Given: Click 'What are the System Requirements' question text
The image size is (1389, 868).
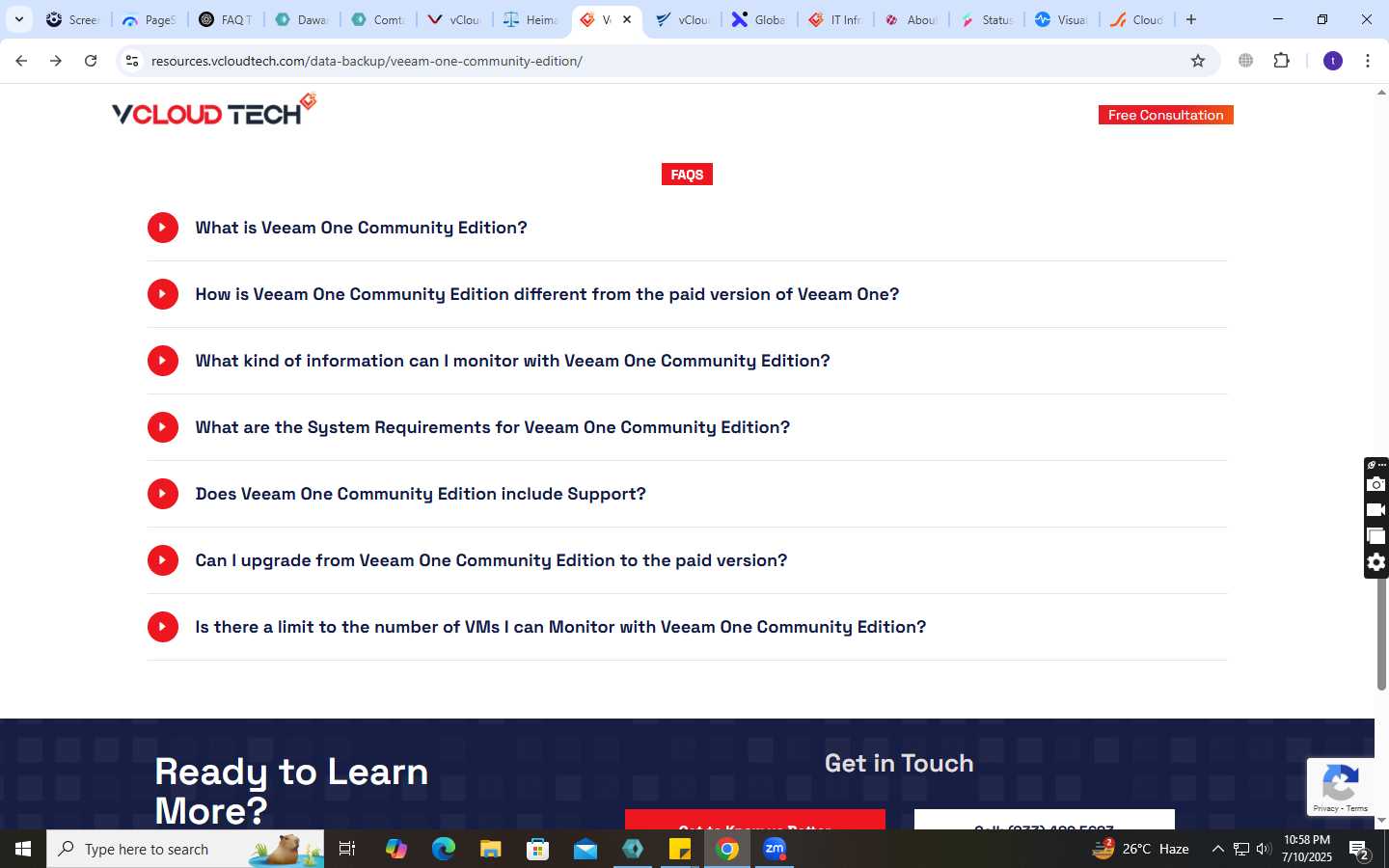Looking at the screenshot, I should coord(492,427).
